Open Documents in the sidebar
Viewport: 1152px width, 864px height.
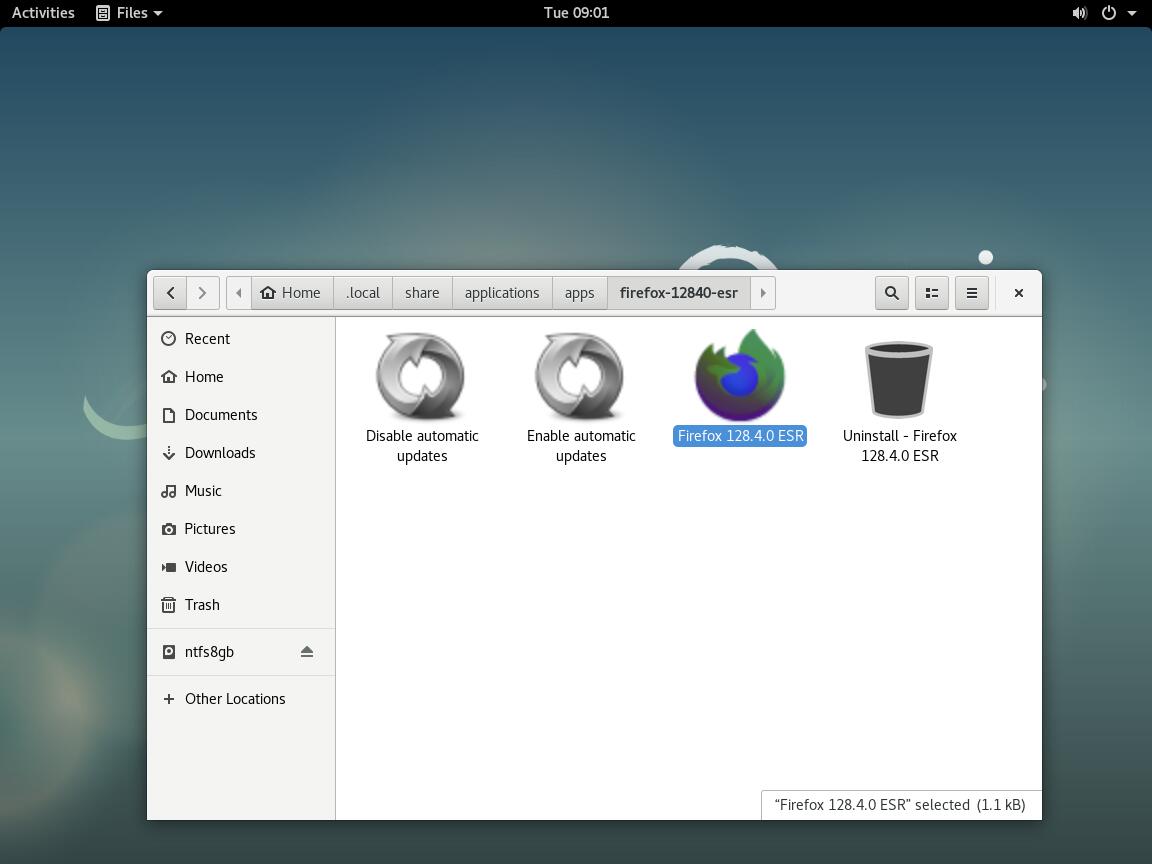coord(241,415)
